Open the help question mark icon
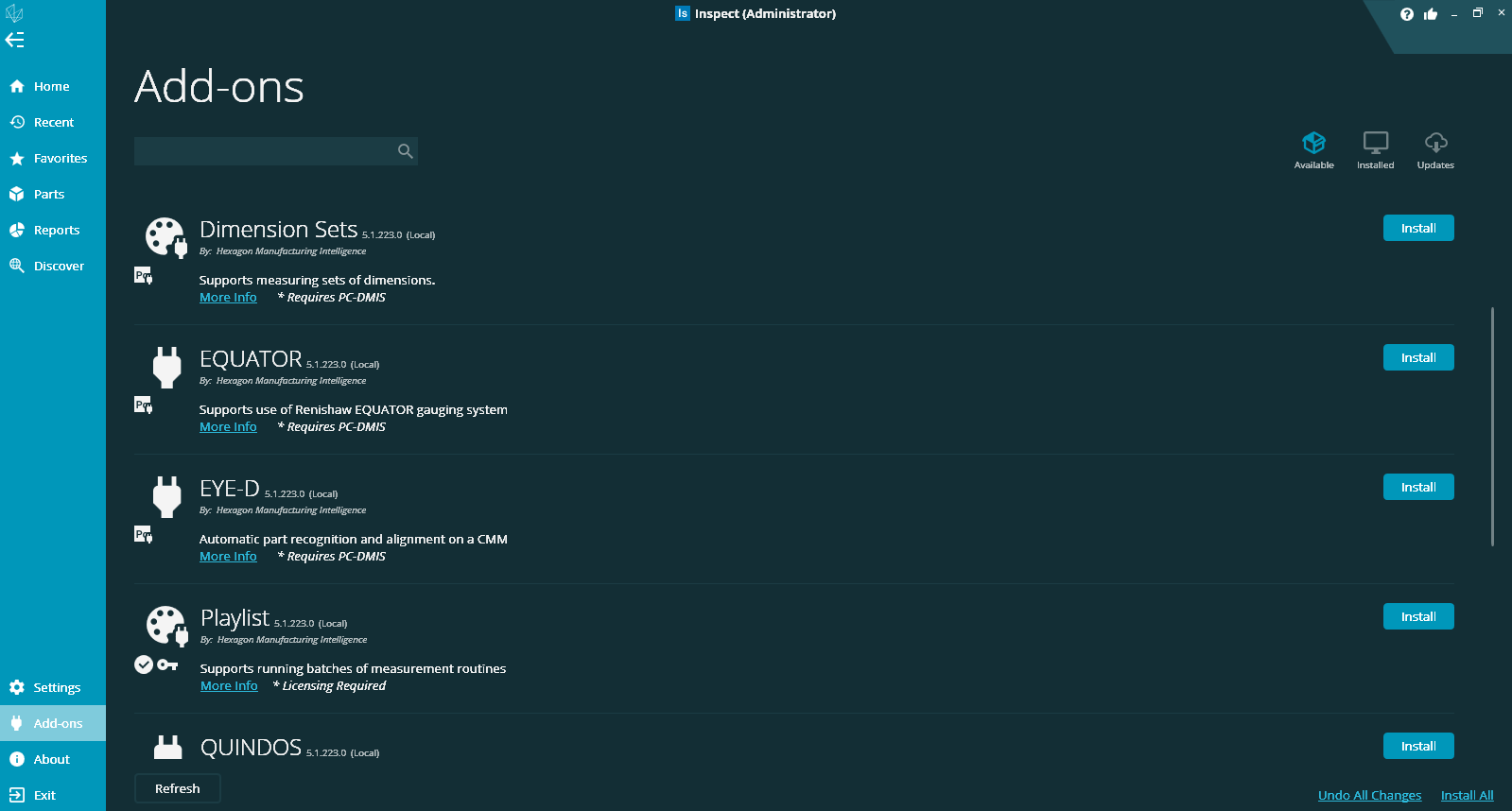 coord(1407,14)
